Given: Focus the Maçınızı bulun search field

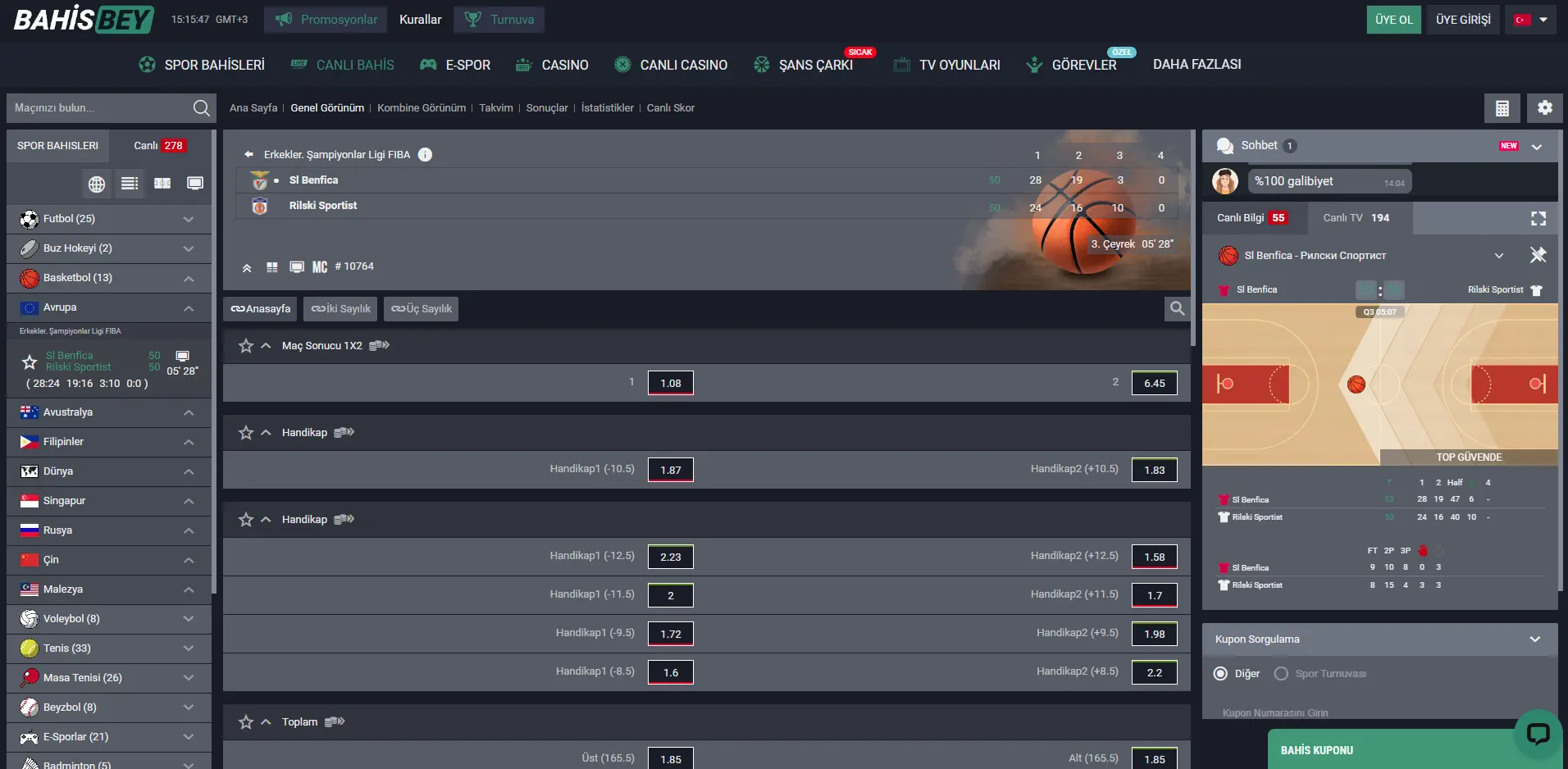Looking at the screenshot, I should [98, 108].
